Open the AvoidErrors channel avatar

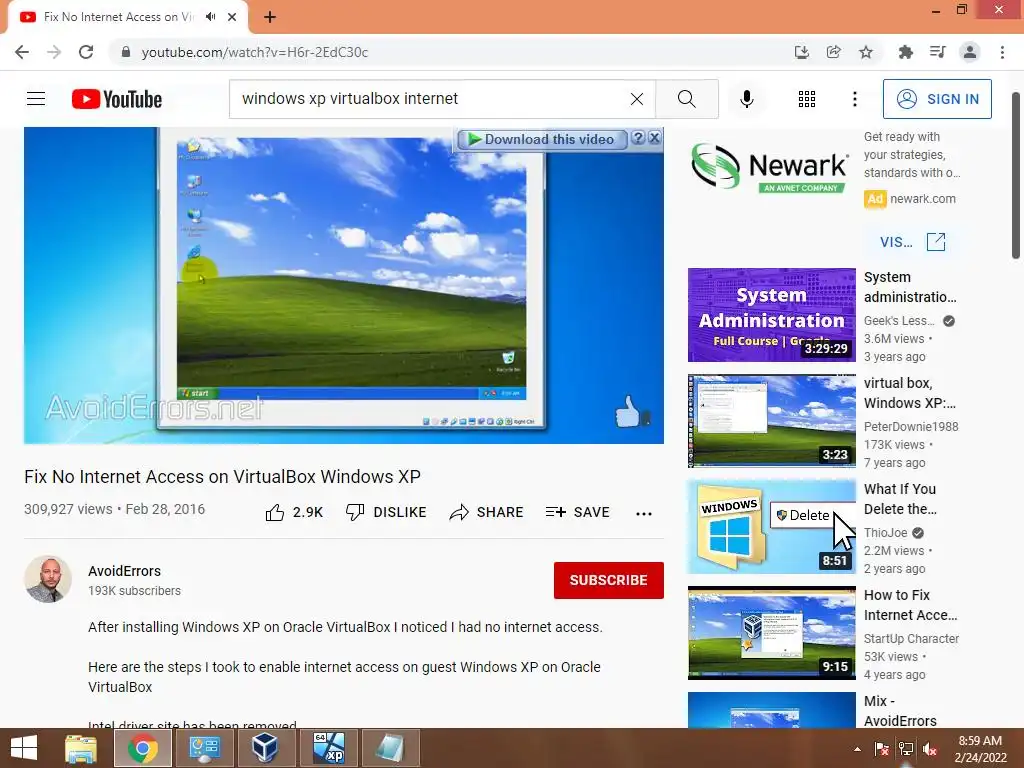tap(48, 579)
